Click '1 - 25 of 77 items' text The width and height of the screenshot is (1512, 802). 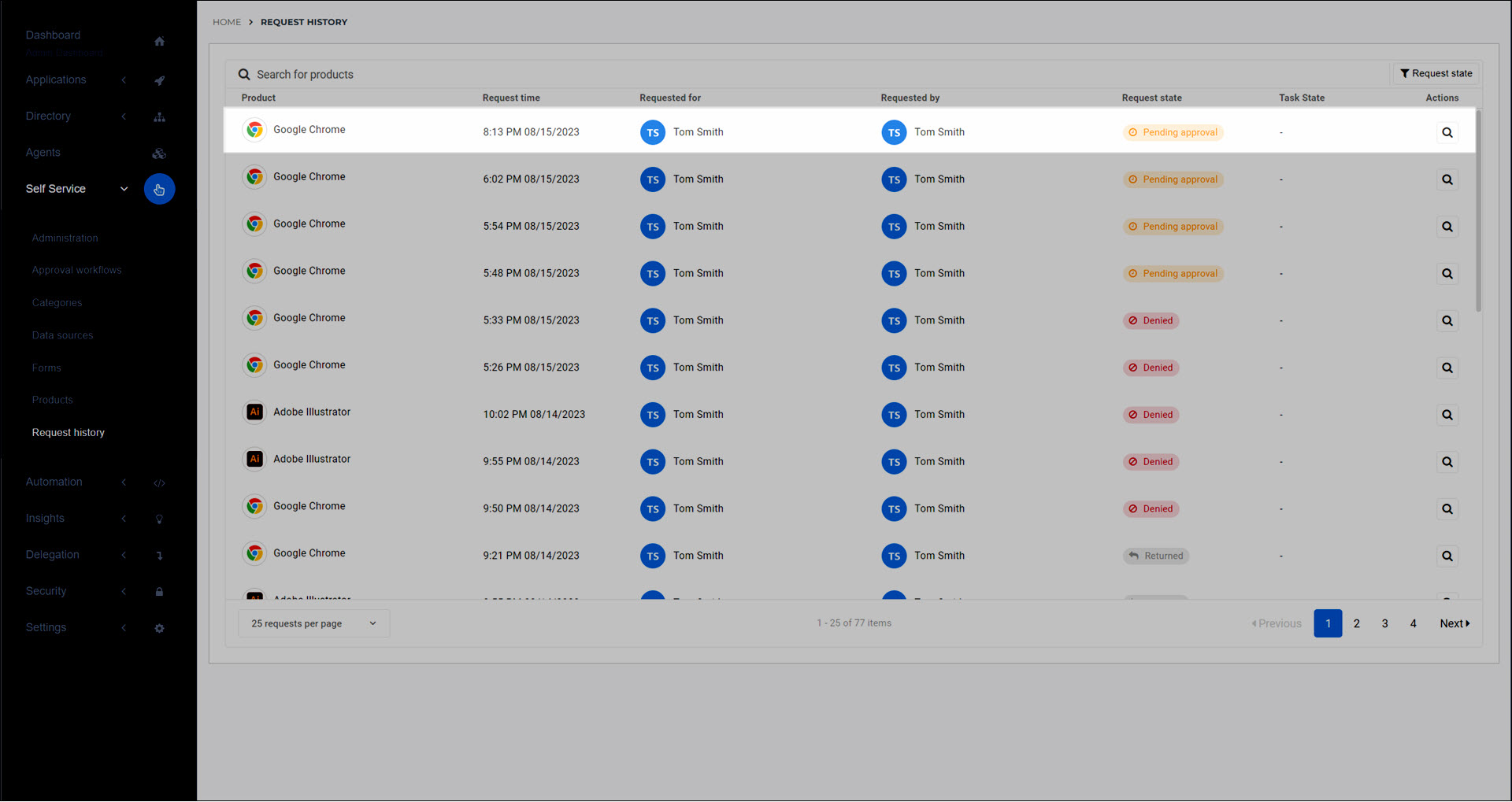click(x=854, y=623)
